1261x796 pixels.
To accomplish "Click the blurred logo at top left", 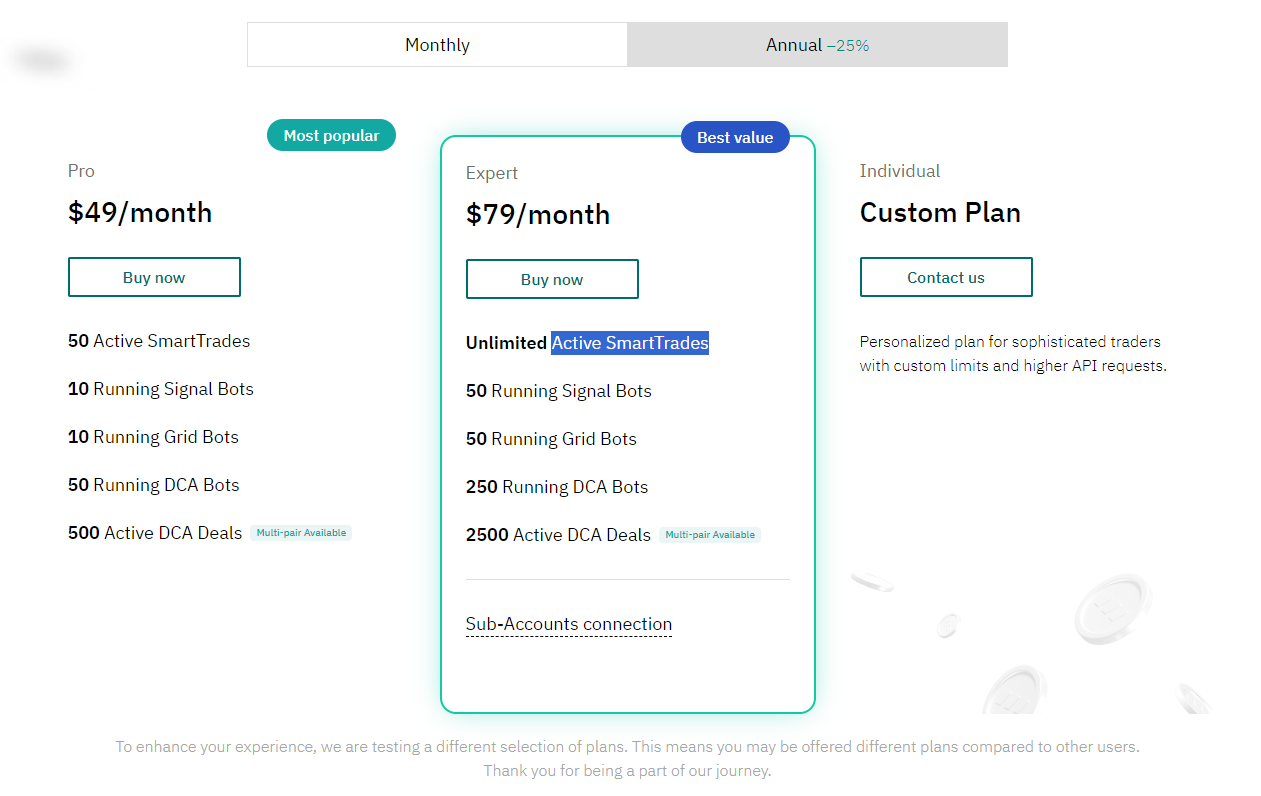I will [x=42, y=61].
